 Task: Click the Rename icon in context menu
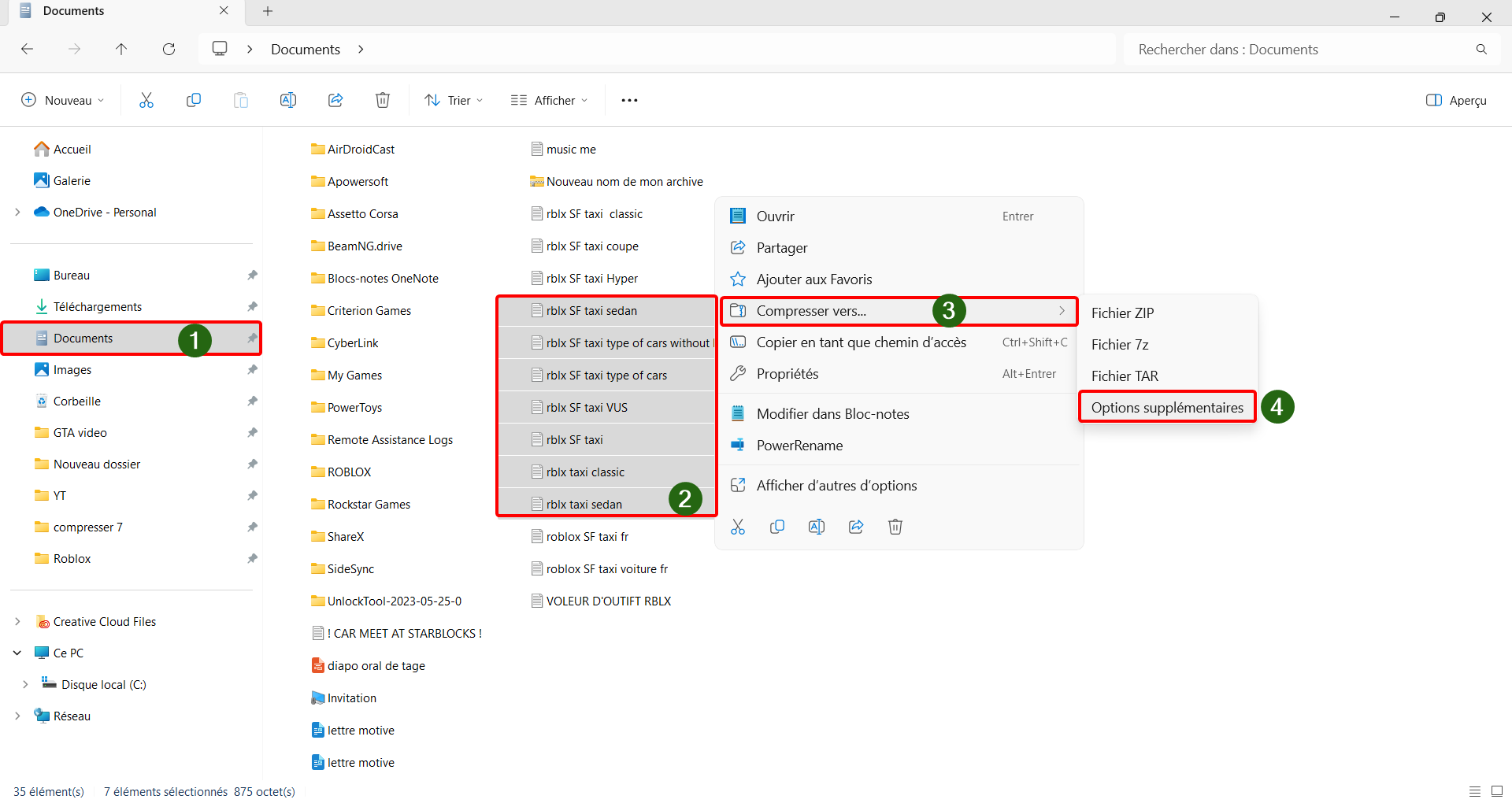[817, 527]
